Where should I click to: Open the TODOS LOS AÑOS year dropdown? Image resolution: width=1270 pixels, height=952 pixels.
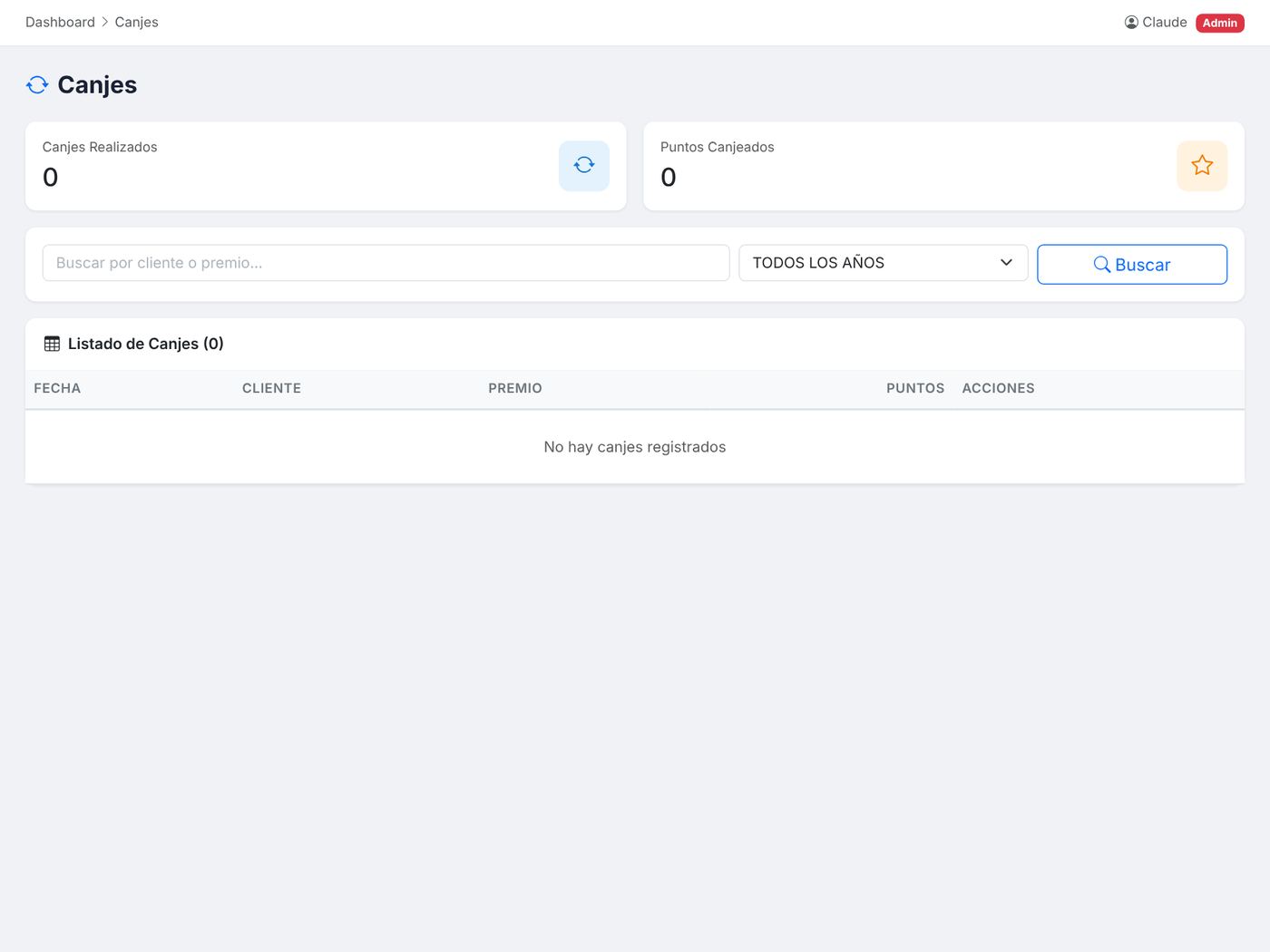884,263
